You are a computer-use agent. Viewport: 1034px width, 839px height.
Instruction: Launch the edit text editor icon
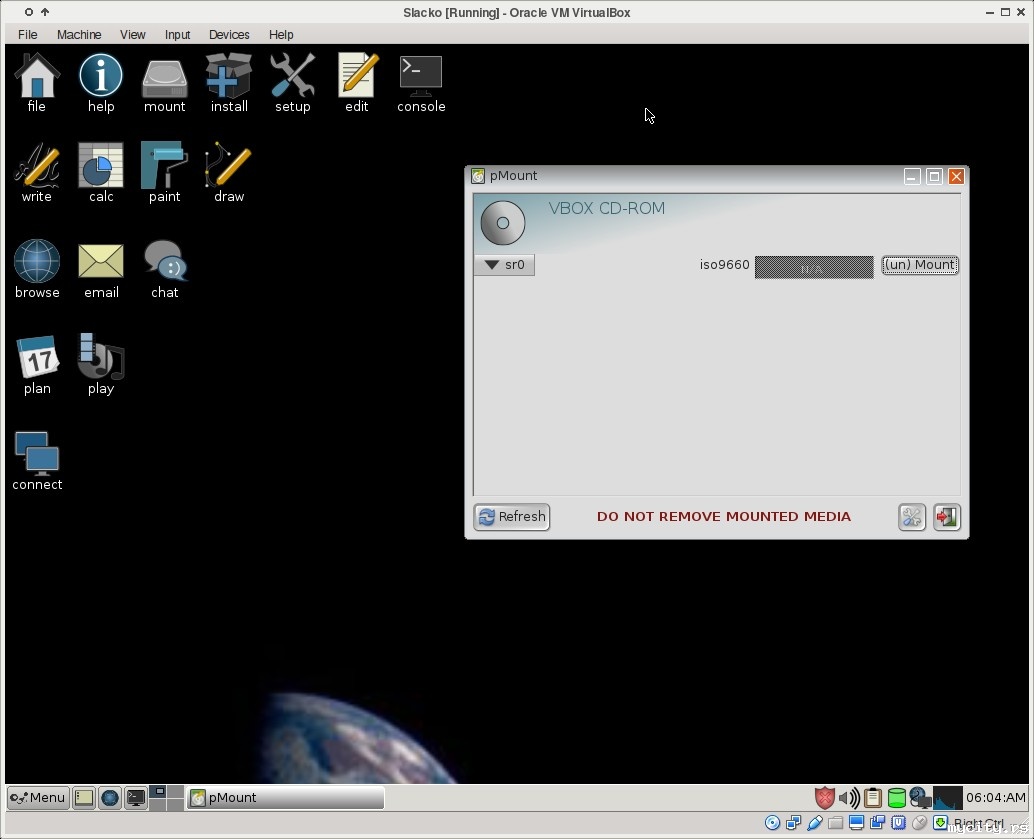click(357, 82)
